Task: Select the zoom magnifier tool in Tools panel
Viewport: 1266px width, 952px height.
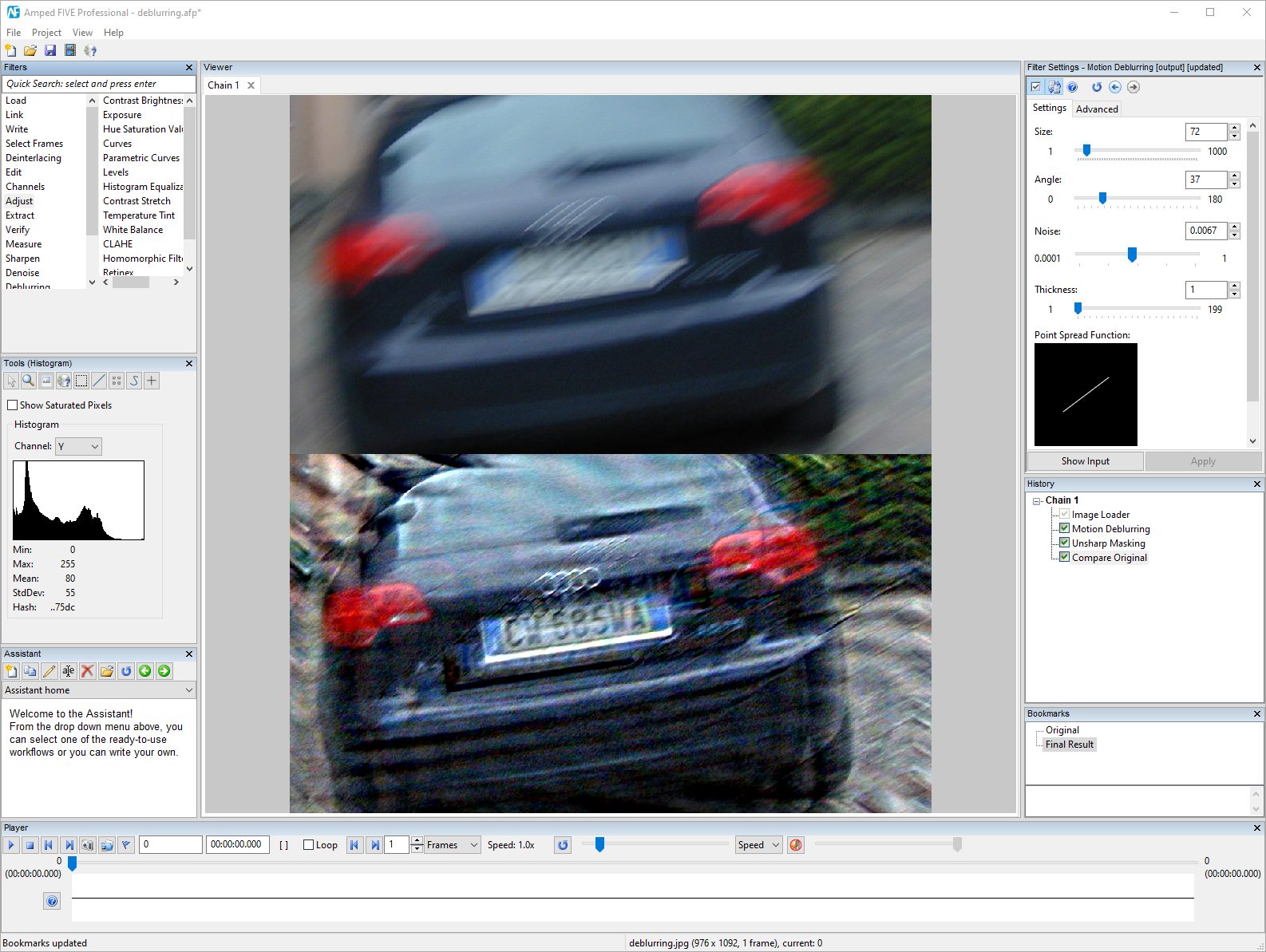Action: click(29, 381)
